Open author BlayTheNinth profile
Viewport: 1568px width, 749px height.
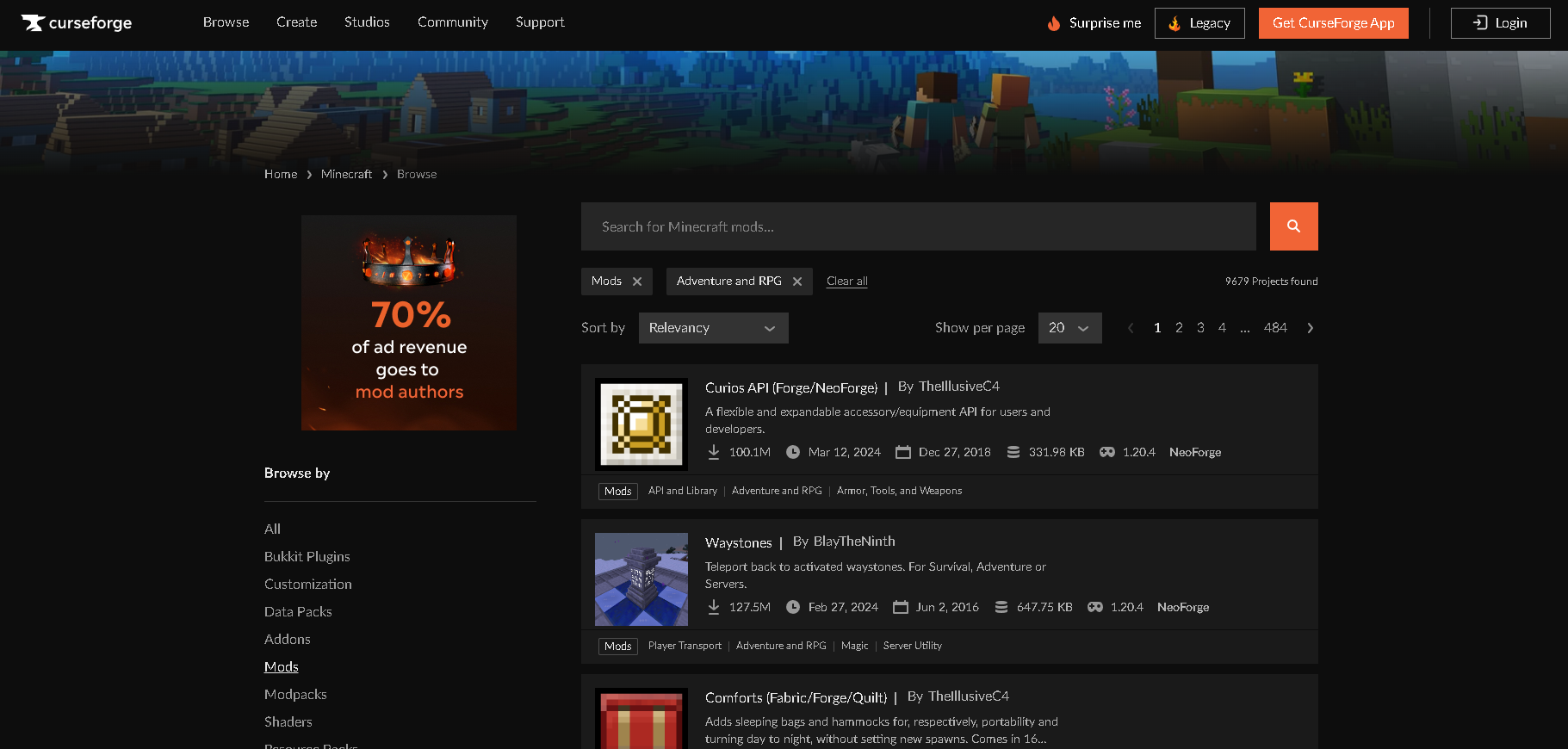click(854, 542)
